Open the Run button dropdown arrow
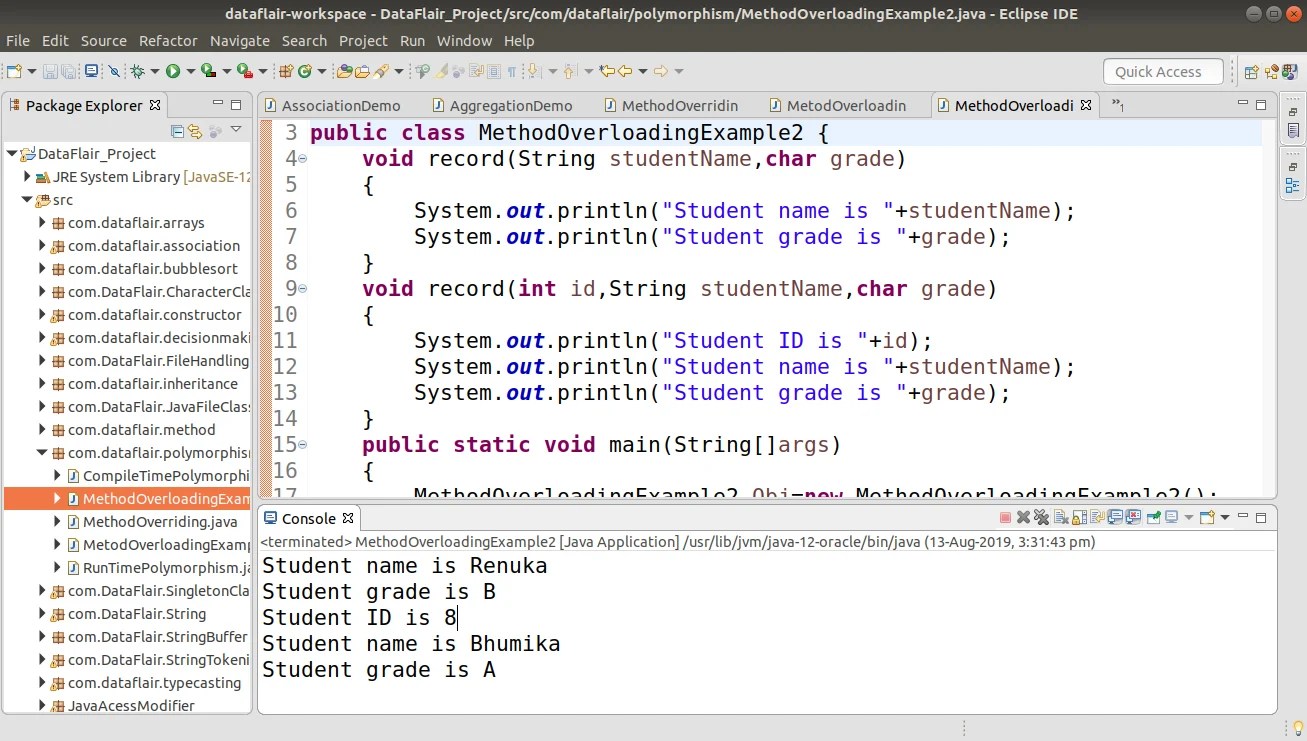 point(190,71)
